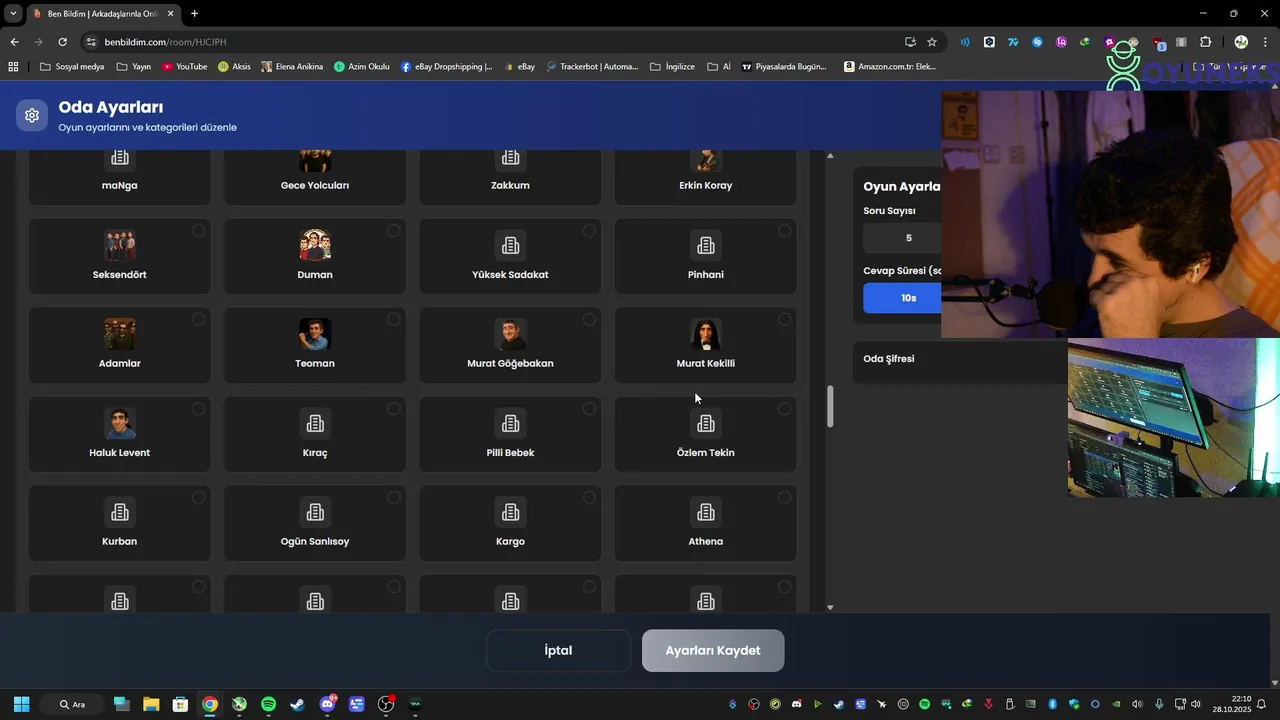
Task: Click the Ayarları Kaydet button
Action: (x=713, y=650)
